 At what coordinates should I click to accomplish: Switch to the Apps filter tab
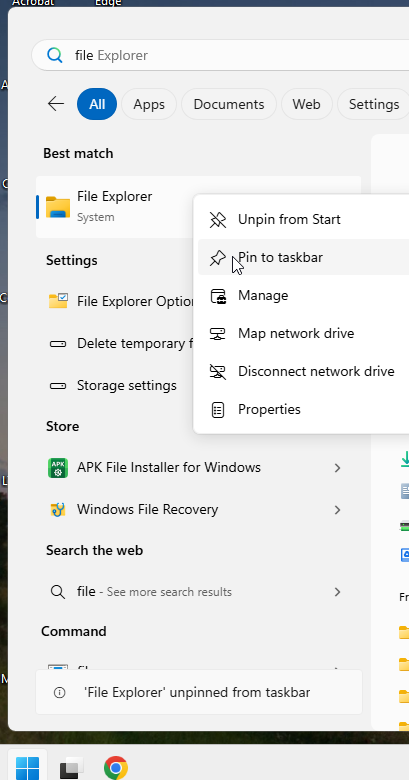click(x=149, y=104)
